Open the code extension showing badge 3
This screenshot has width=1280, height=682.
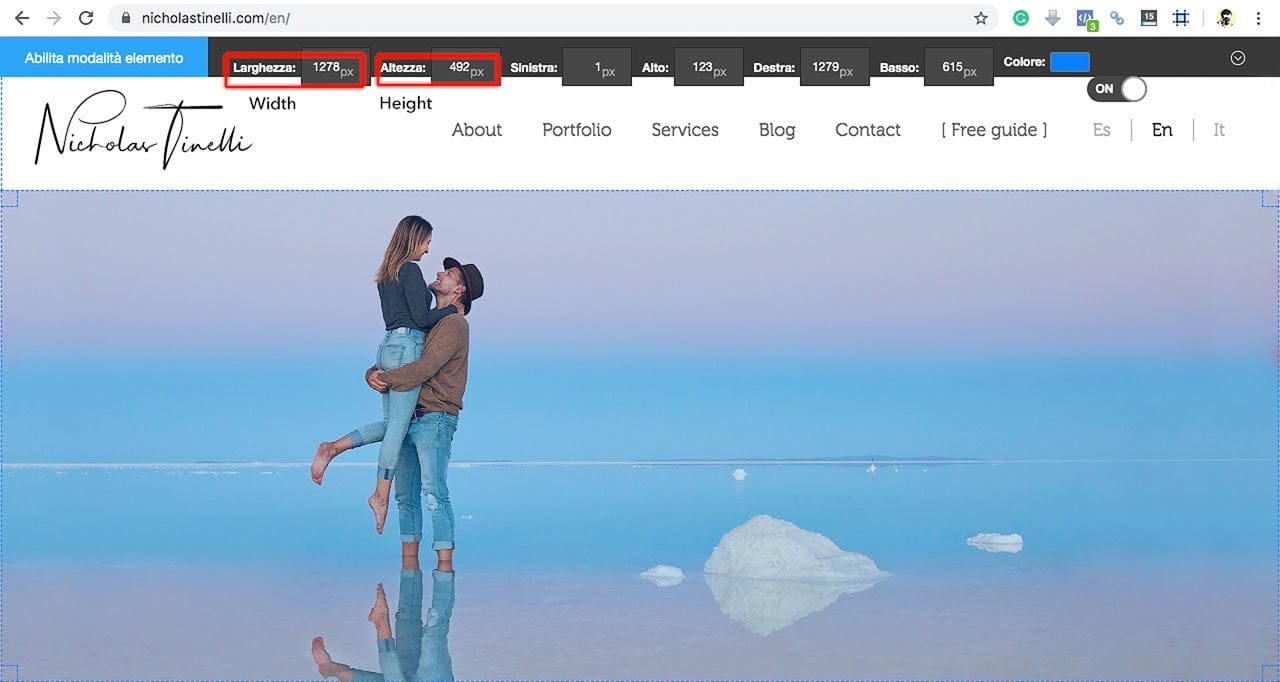1084,17
